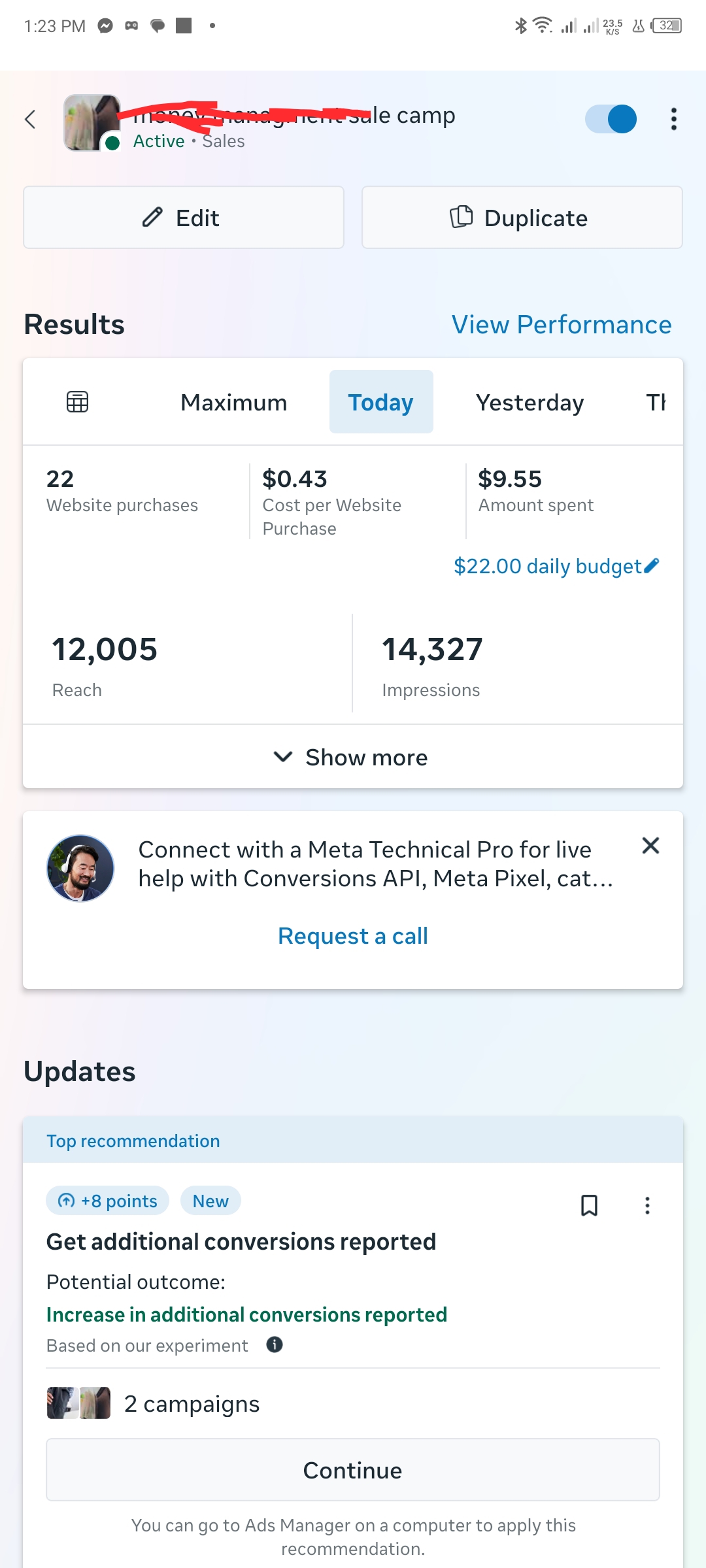Bookmark the top recommendation
The width and height of the screenshot is (706, 1568).
[589, 1205]
